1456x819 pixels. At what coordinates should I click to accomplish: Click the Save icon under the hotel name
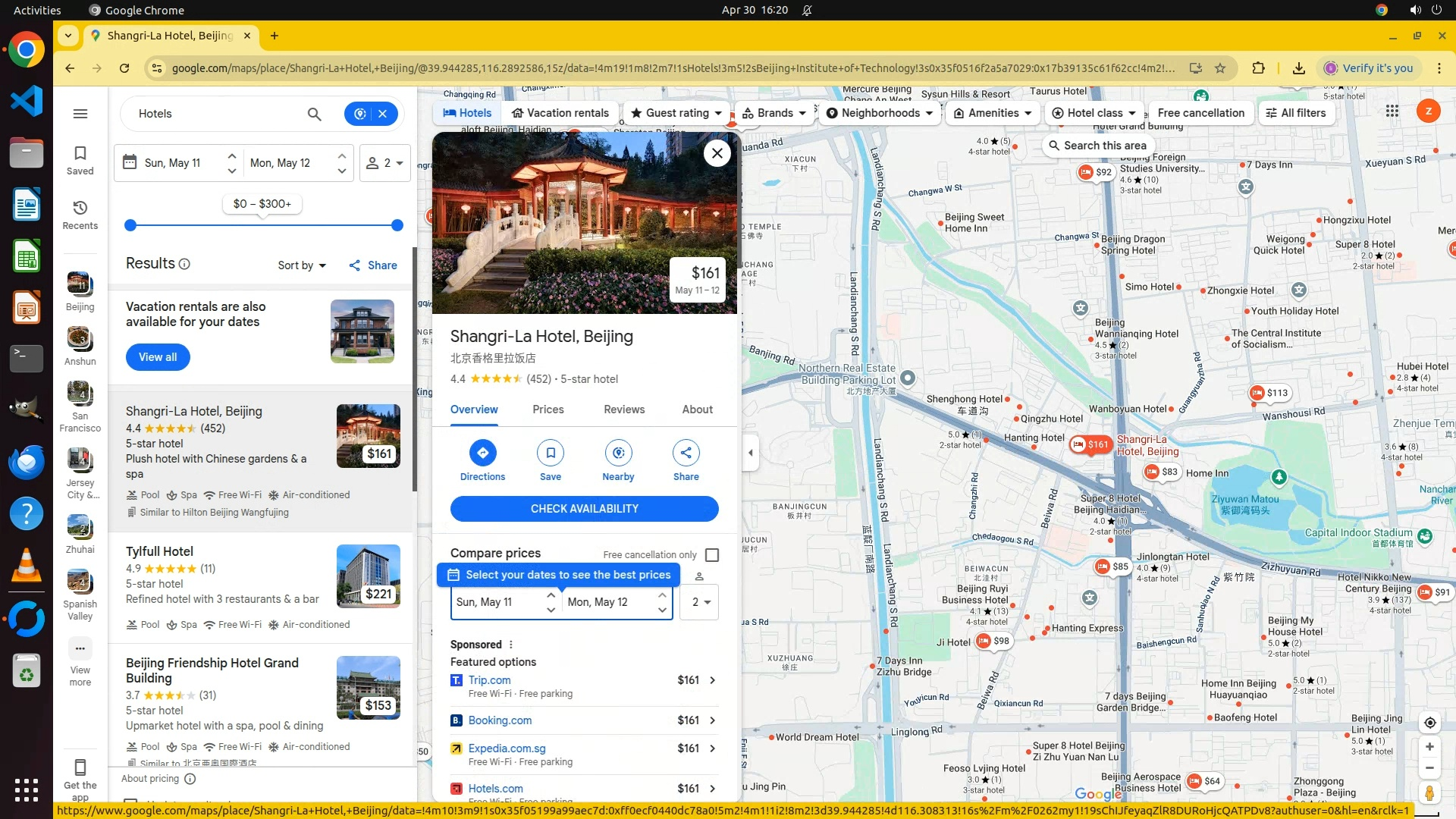pyautogui.click(x=550, y=453)
